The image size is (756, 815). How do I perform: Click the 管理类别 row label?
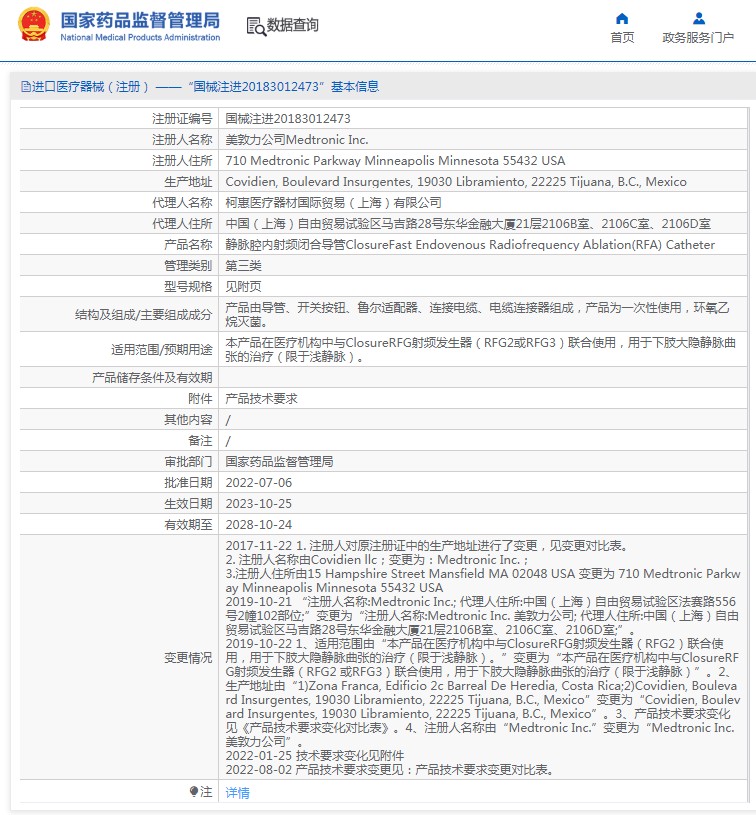point(188,266)
